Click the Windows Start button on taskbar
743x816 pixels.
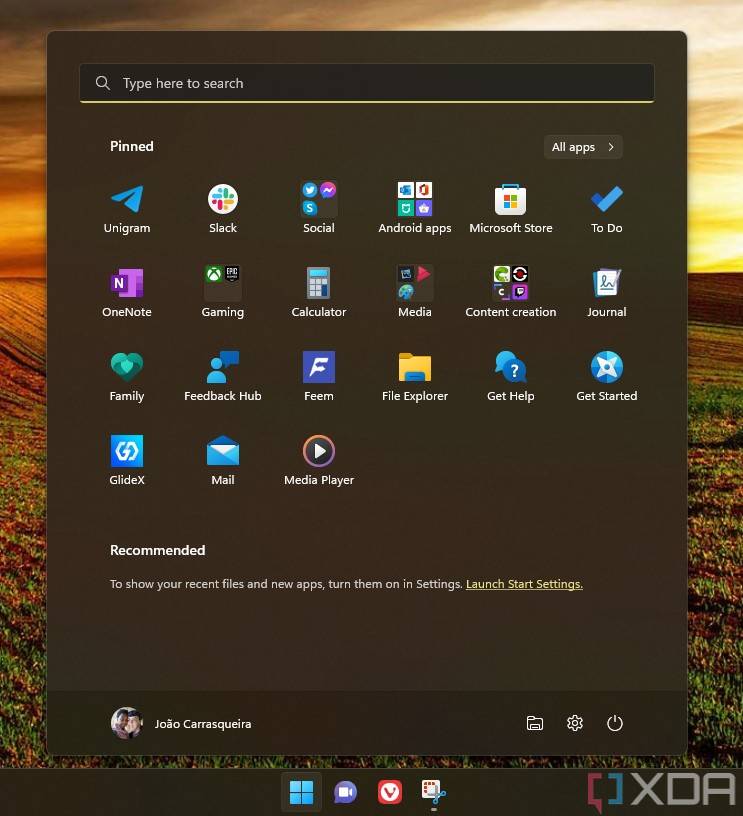point(301,792)
